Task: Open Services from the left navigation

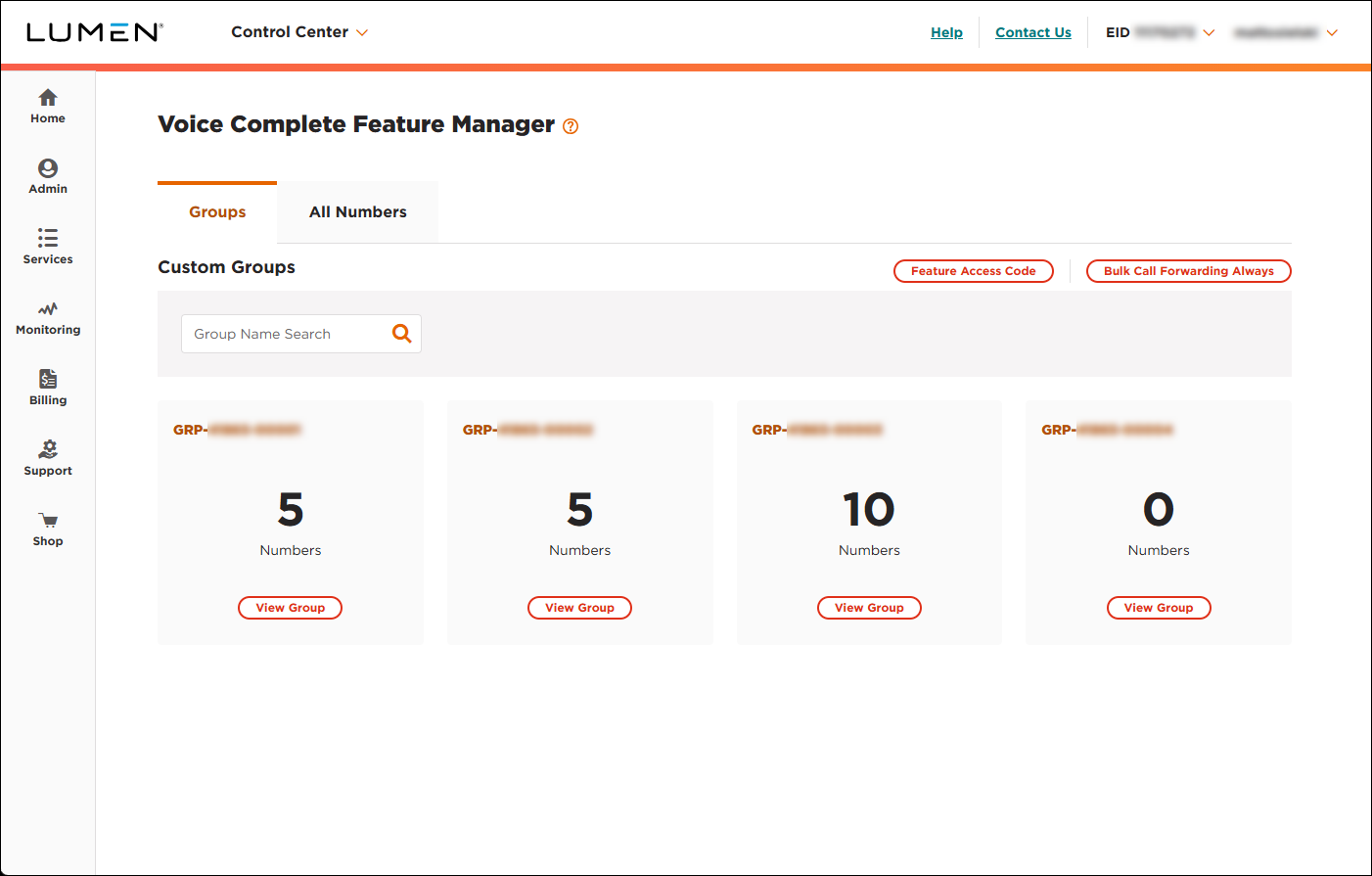Action: point(47,246)
